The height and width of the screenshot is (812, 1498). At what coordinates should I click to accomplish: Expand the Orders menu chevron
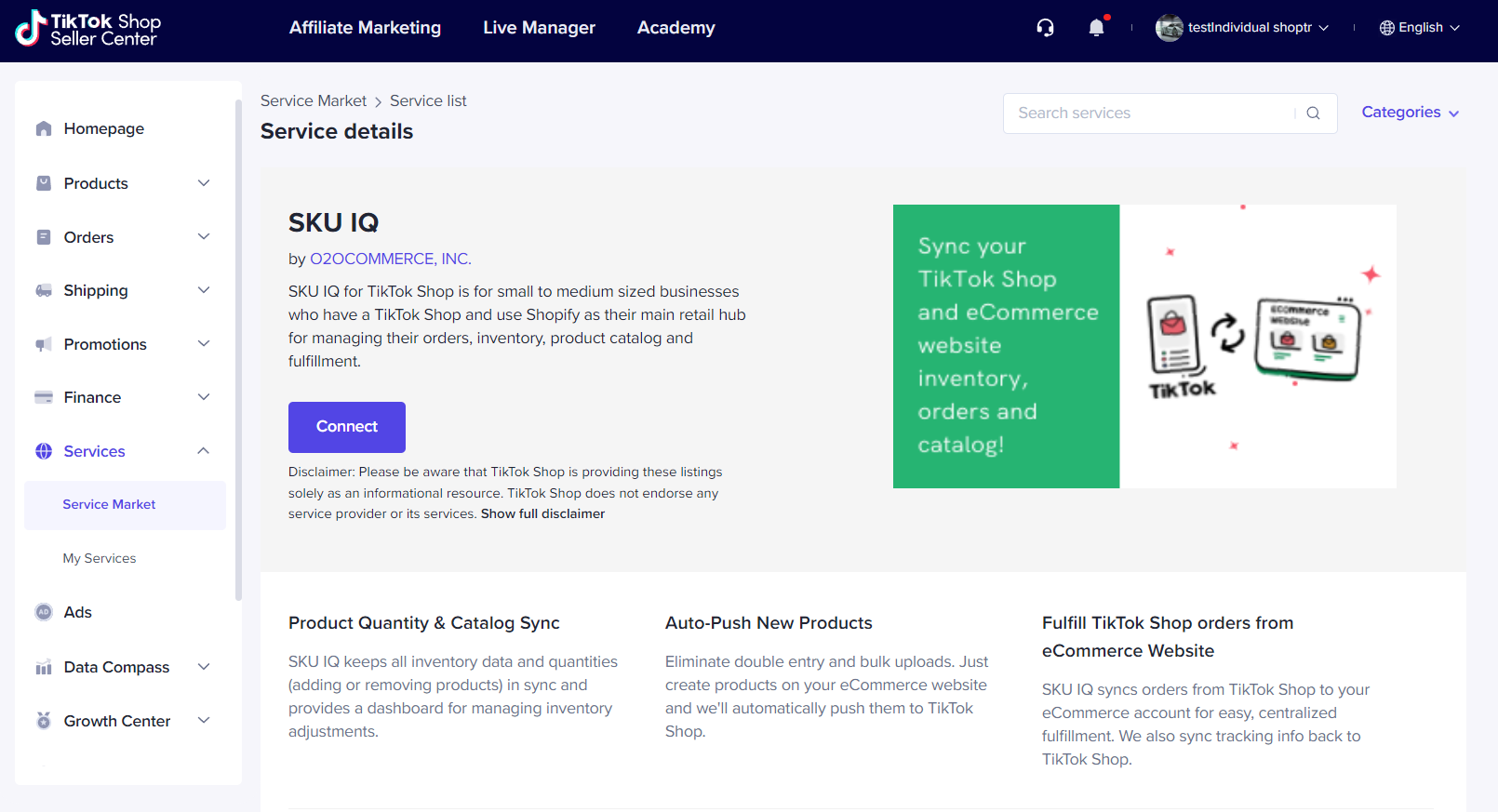pyautogui.click(x=204, y=237)
